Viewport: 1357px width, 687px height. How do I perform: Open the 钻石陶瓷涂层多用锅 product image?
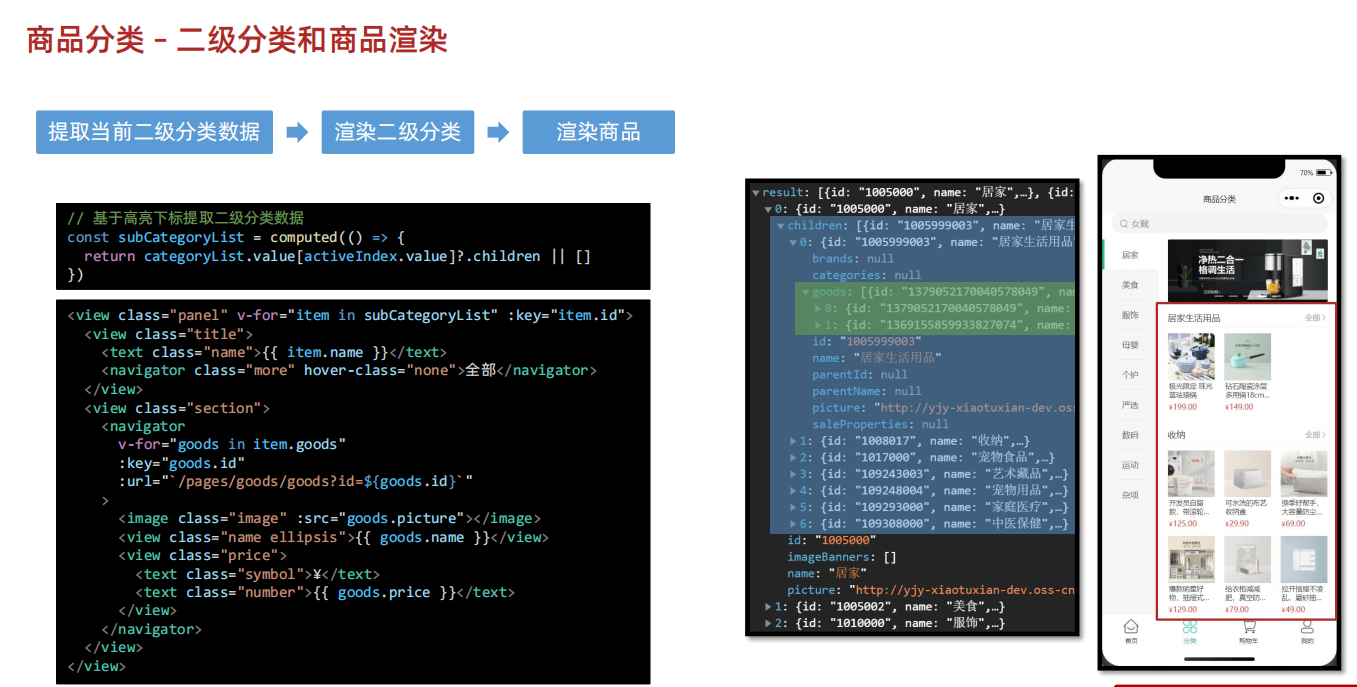[1247, 356]
